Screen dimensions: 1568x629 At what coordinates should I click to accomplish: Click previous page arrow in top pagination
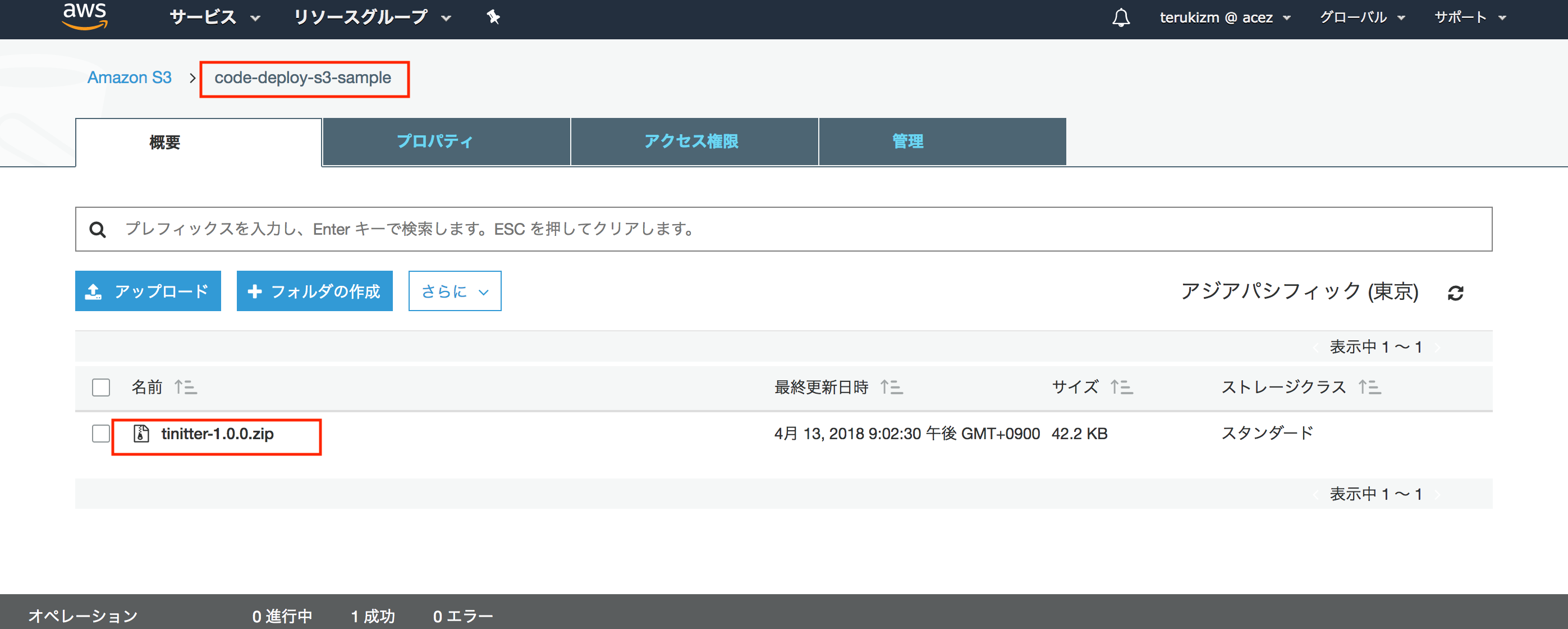click(1315, 347)
